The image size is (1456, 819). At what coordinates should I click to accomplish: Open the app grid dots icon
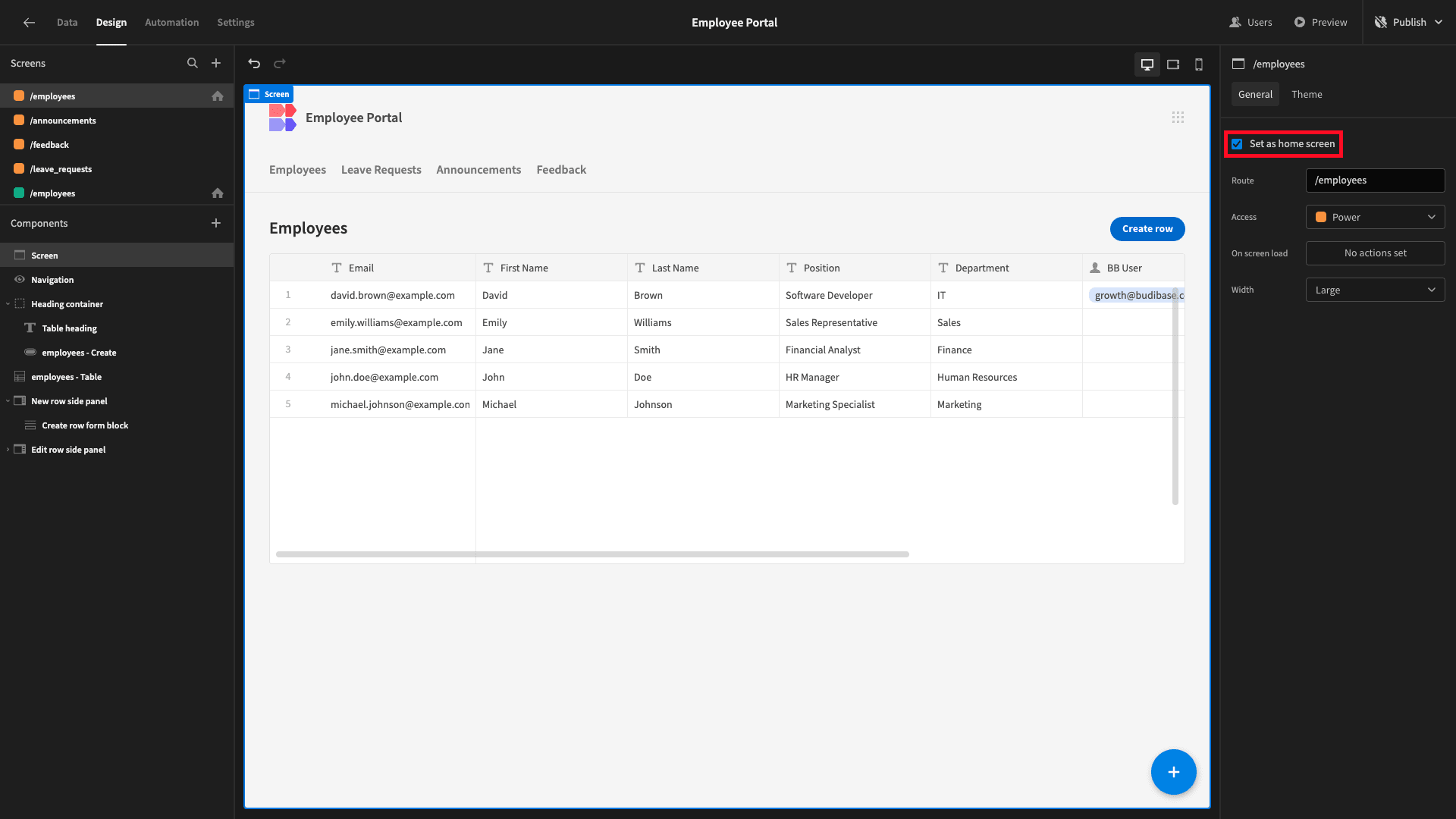pyautogui.click(x=1178, y=117)
